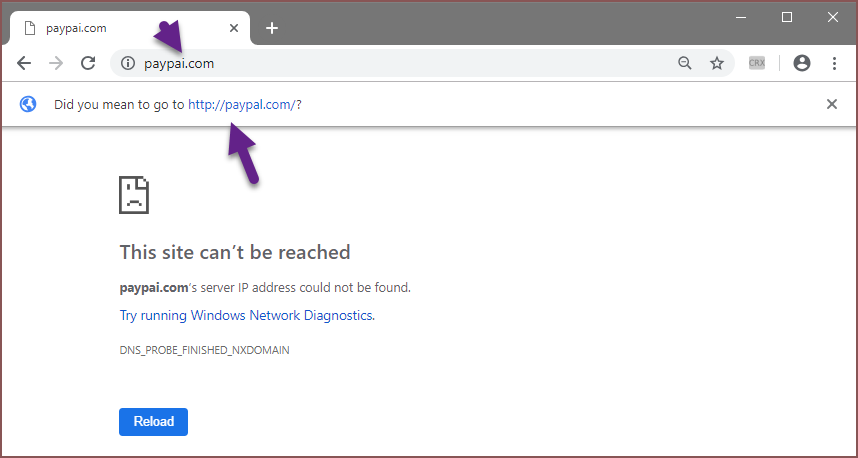Screen dimensions: 858x458
Task: Go back to the previous page
Action: pyautogui.click(x=24, y=63)
